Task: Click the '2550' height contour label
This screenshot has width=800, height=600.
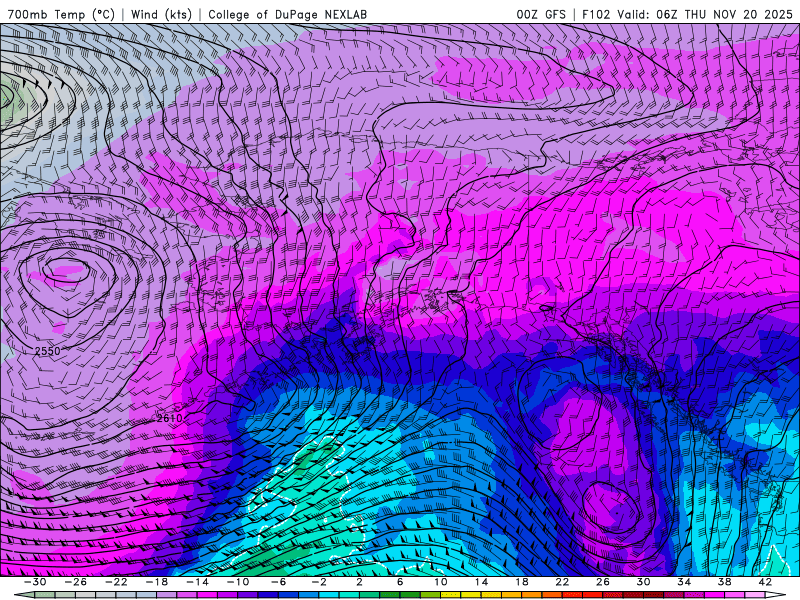Action: coord(47,351)
